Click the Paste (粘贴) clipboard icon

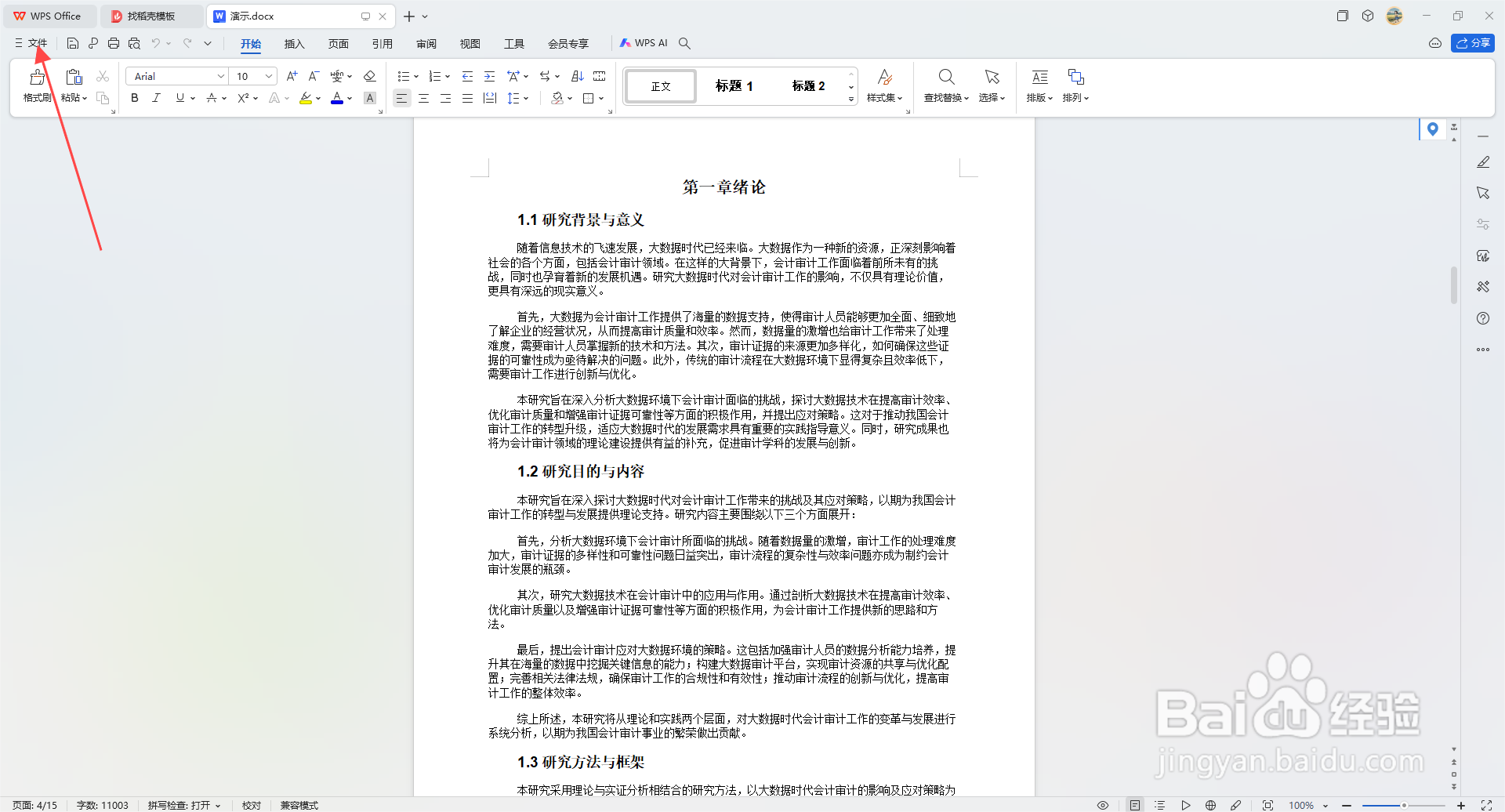(x=74, y=77)
